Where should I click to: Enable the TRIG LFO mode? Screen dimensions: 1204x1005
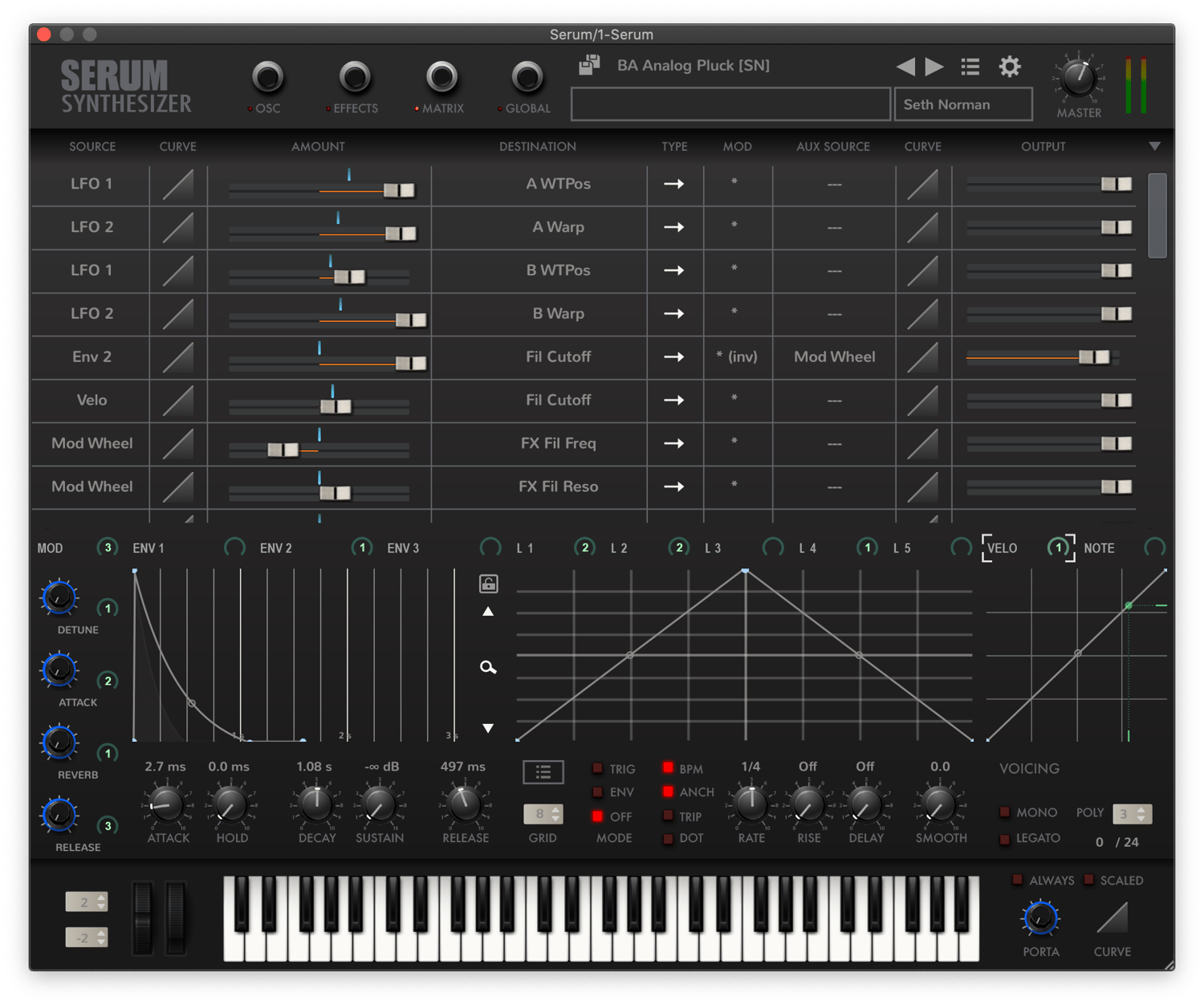click(597, 769)
